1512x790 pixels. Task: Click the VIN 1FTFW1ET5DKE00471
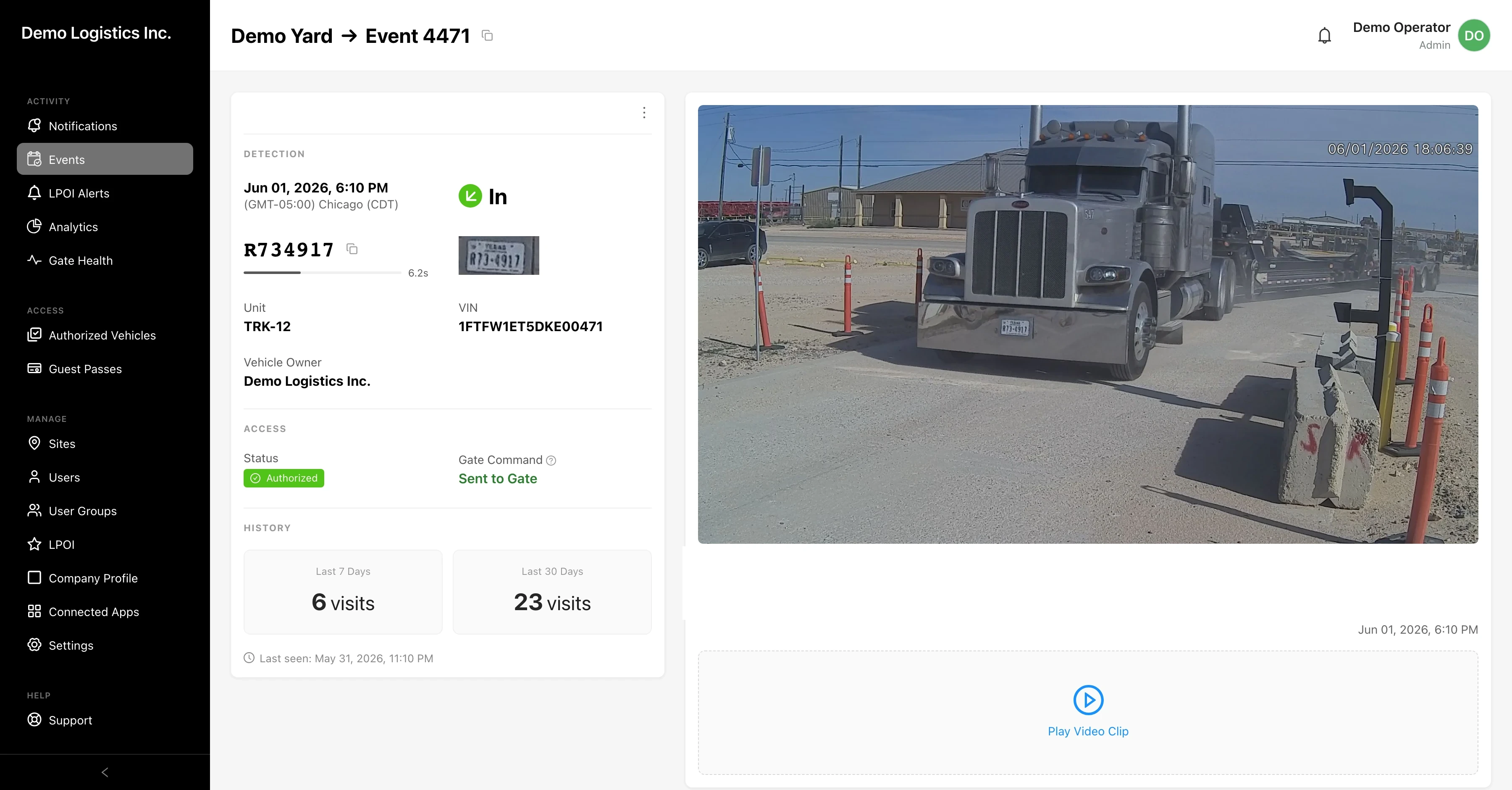(530, 327)
